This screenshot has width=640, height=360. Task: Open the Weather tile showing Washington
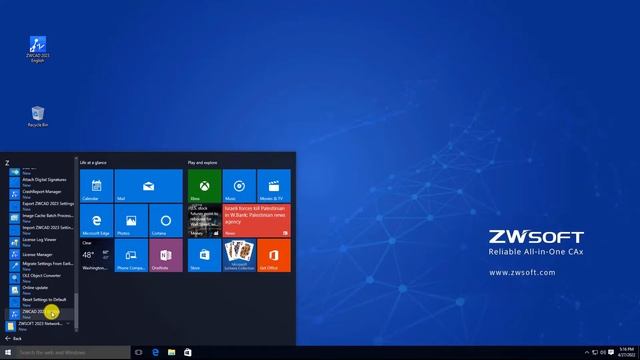96,255
